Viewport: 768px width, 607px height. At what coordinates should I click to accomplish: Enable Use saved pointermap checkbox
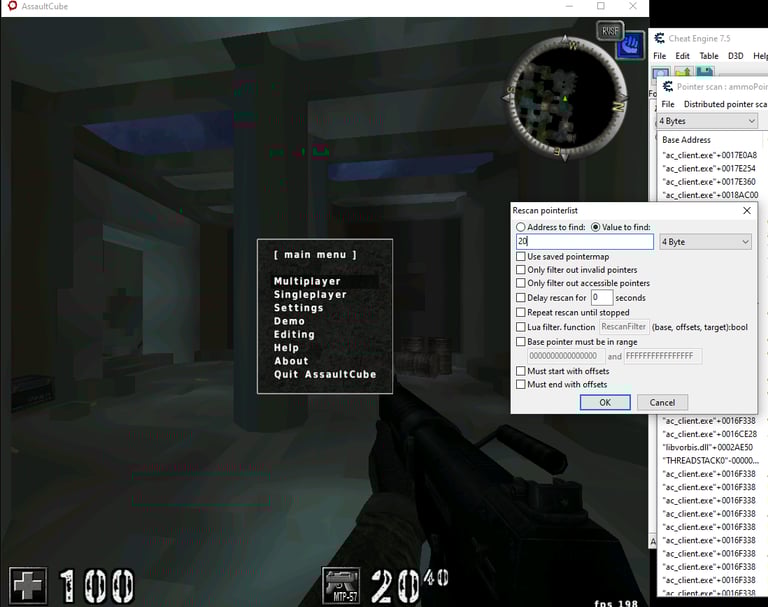521,257
